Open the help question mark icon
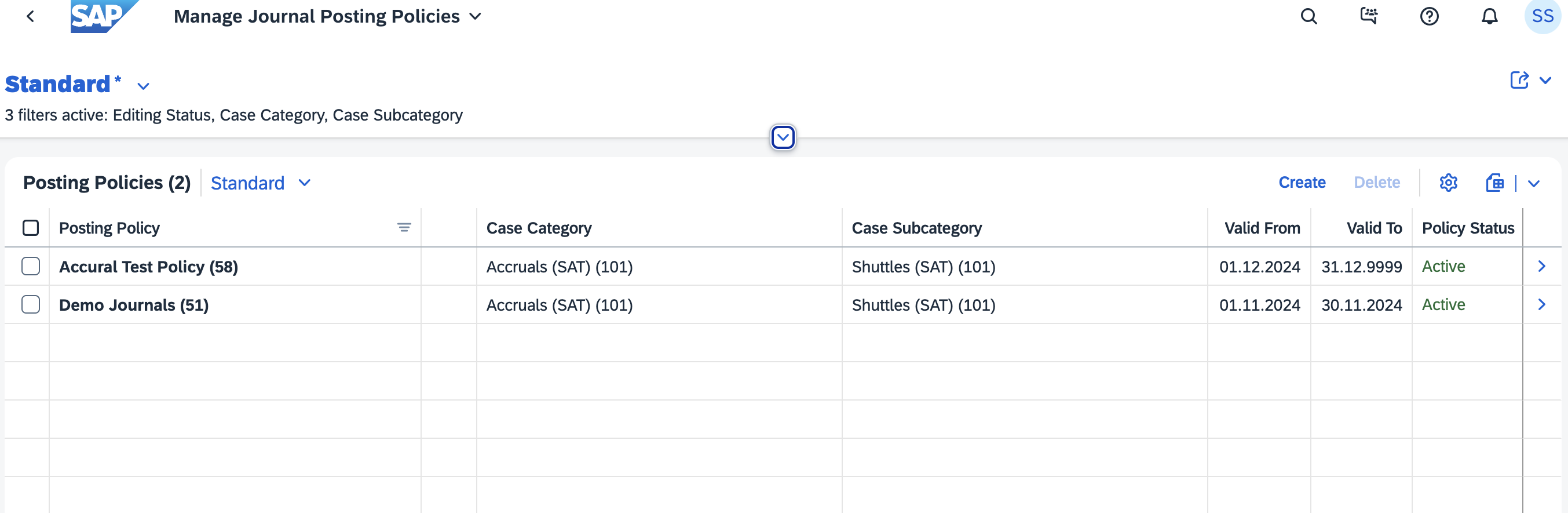1568x513 pixels. (x=1429, y=16)
